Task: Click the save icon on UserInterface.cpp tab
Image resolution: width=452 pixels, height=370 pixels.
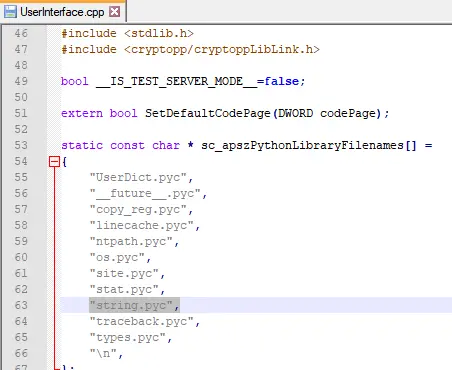Action: point(10,12)
